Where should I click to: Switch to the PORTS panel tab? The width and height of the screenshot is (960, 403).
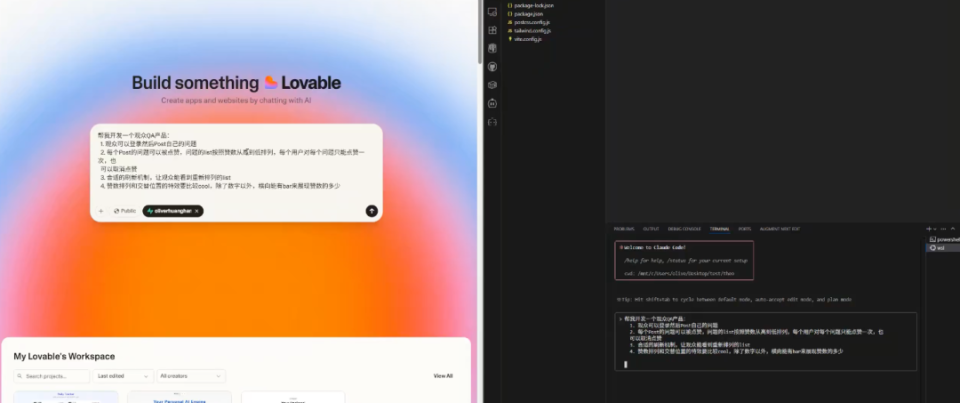point(744,229)
